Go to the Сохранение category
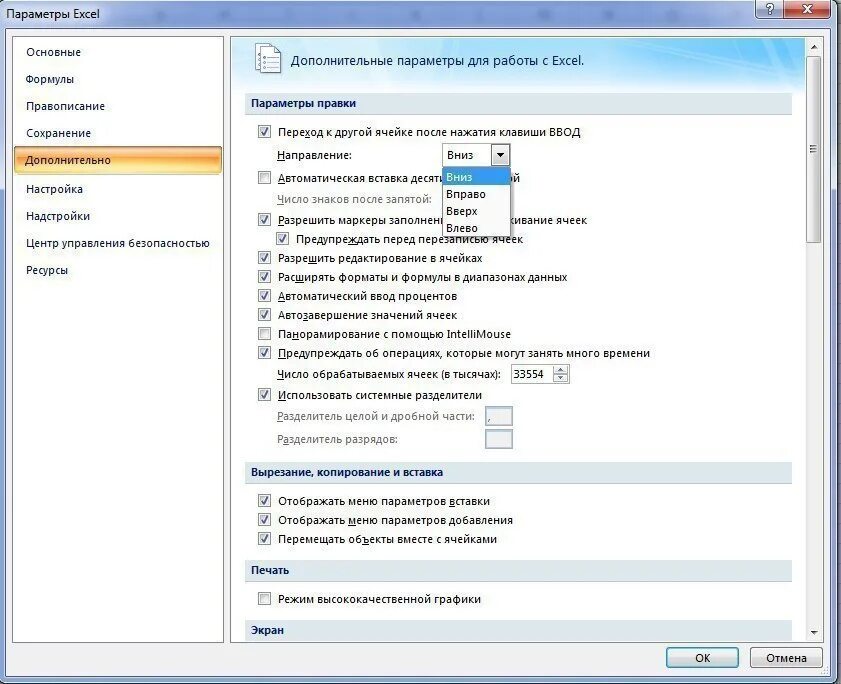The height and width of the screenshot is (684, 841). (x=58, y=133)
